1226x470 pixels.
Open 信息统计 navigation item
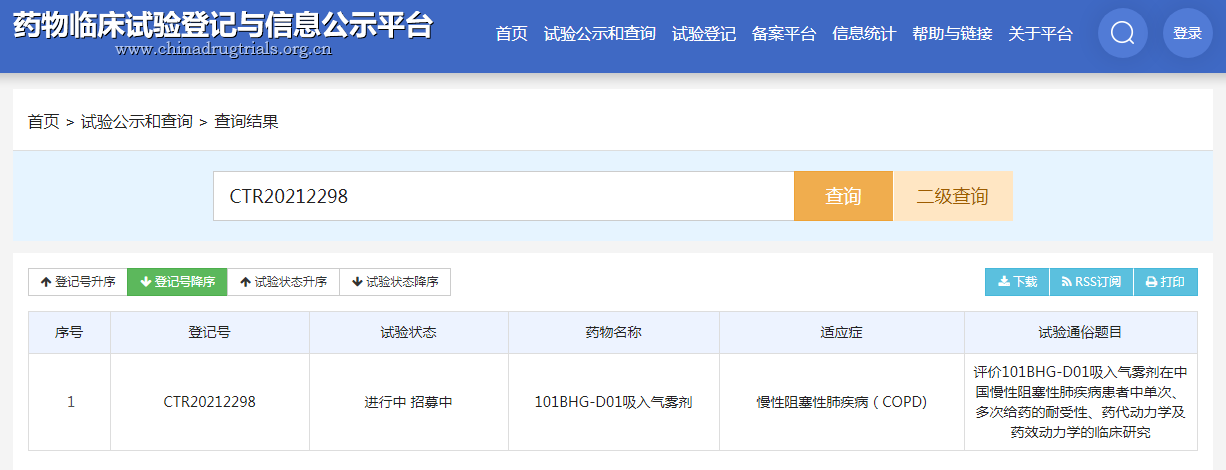(864, 34)
